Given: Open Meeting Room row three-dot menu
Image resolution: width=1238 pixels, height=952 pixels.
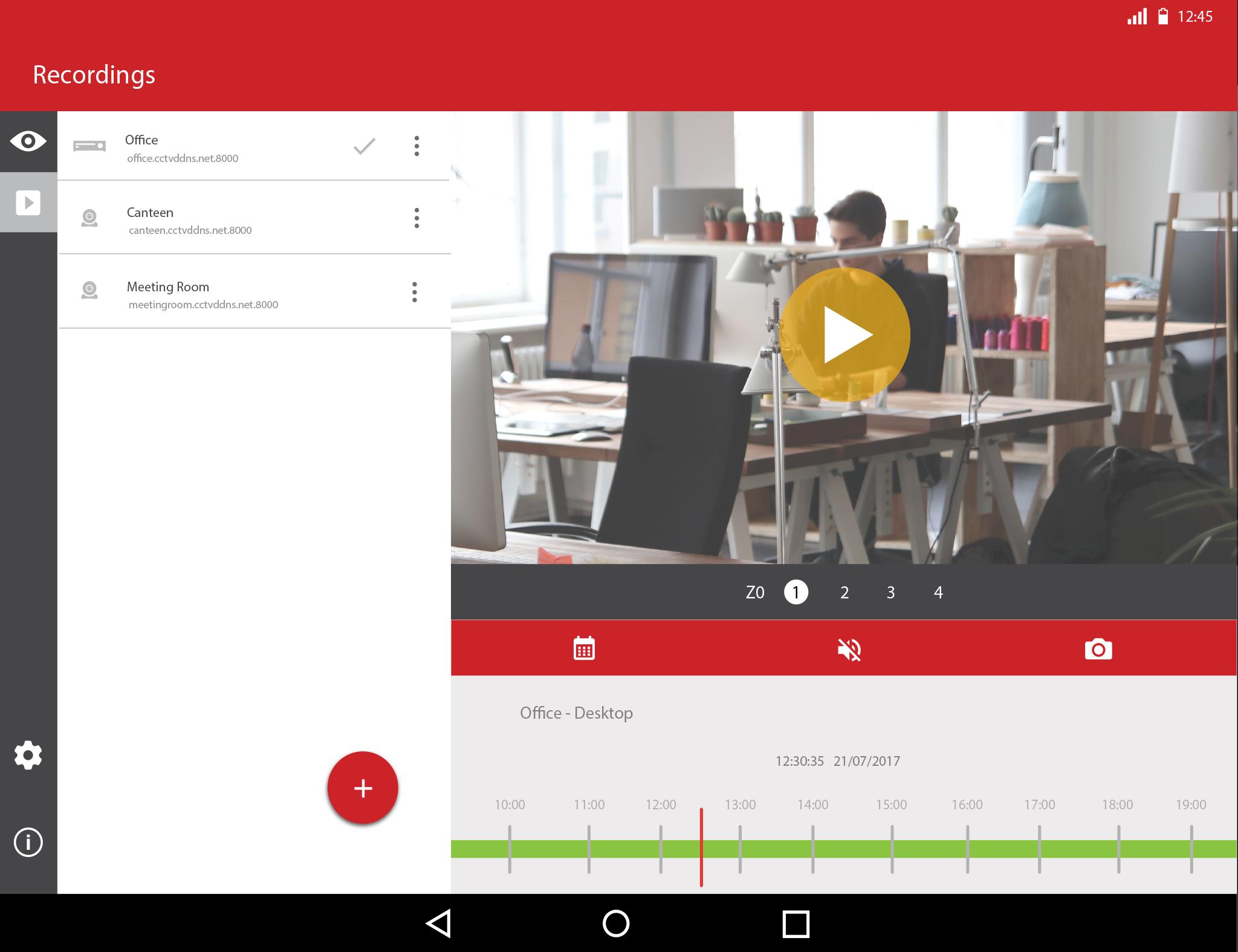Looking at the screenshot, I should click(415, 292).
